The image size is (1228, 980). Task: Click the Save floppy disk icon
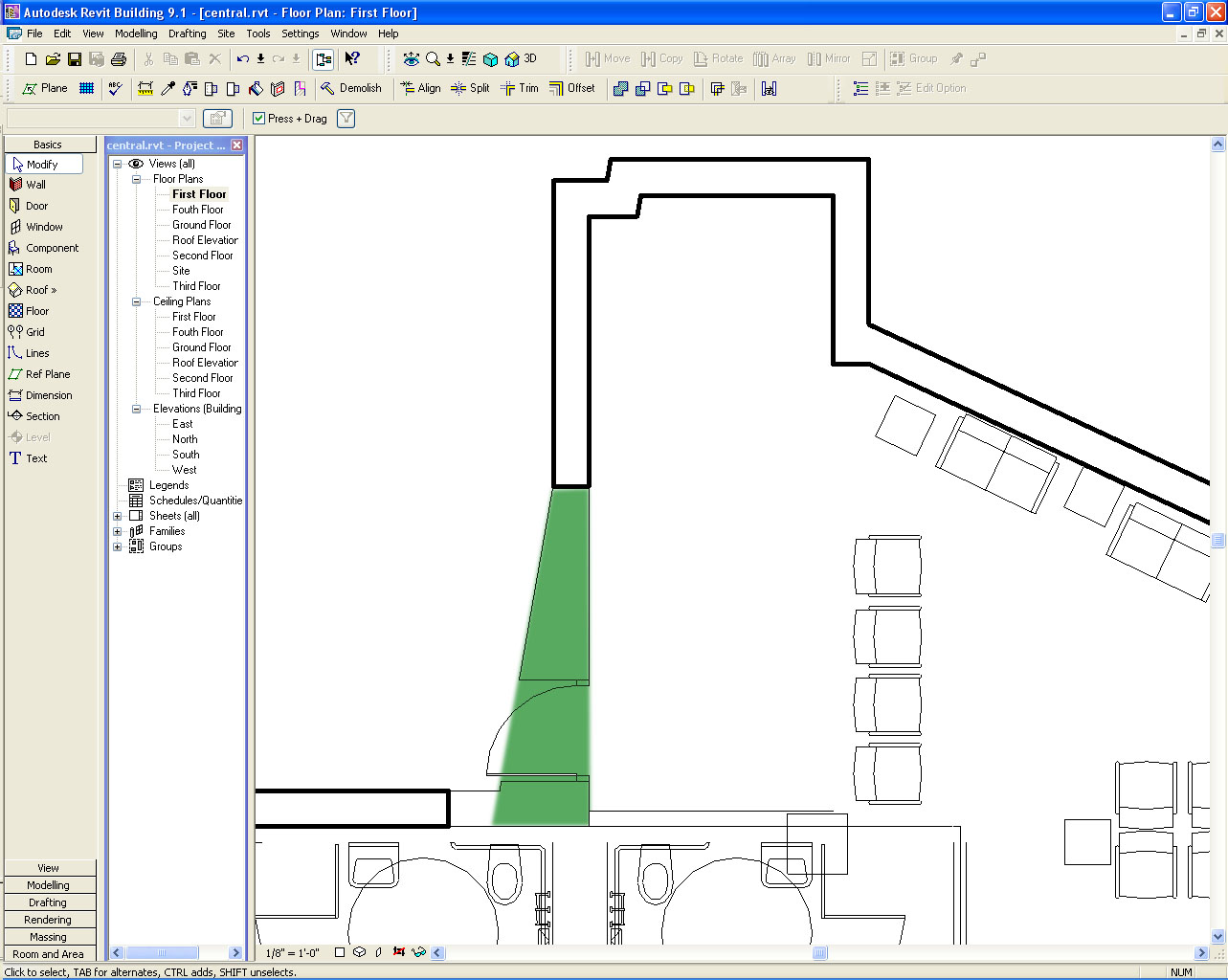coord(75,59)
